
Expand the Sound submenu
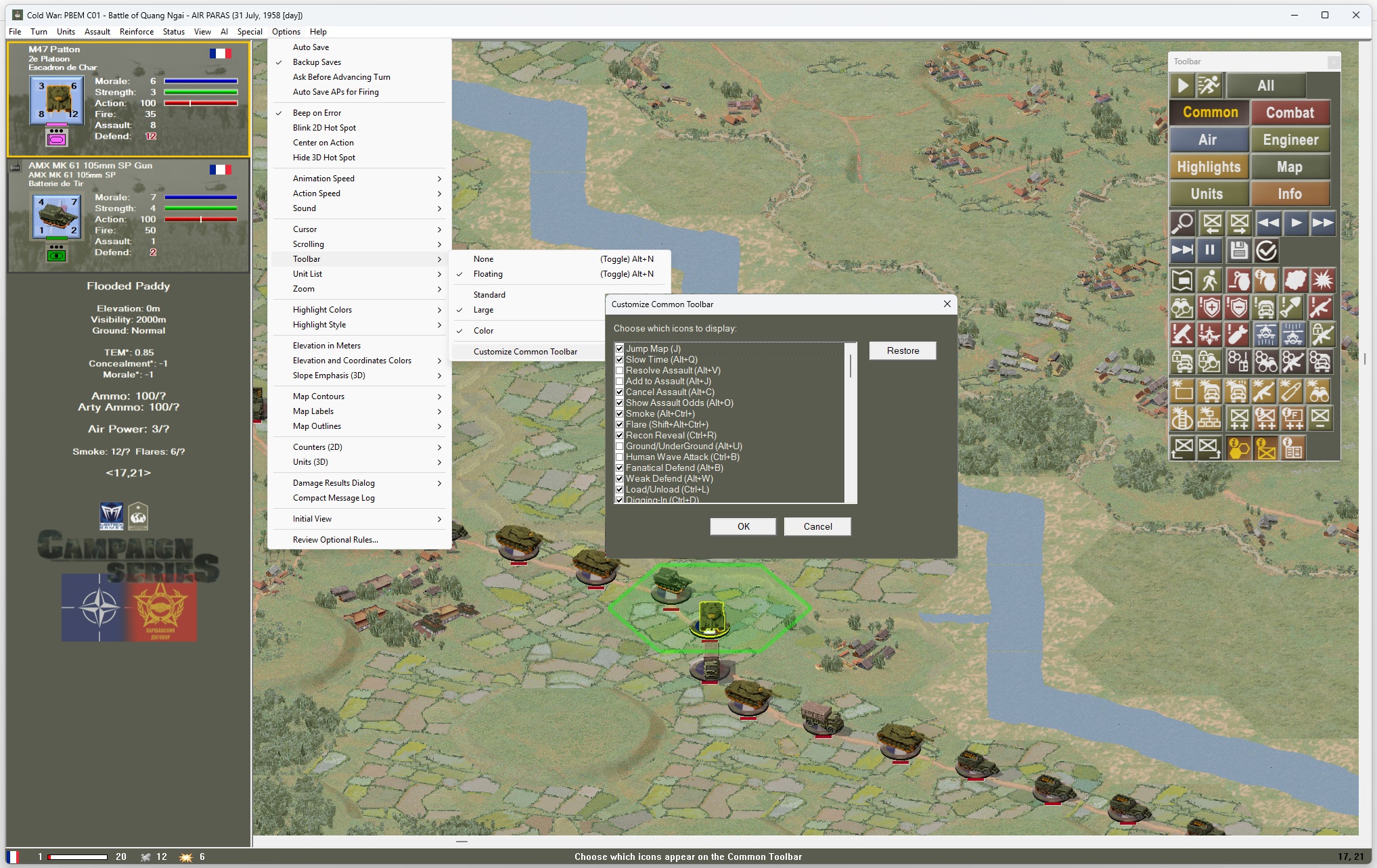359,208
